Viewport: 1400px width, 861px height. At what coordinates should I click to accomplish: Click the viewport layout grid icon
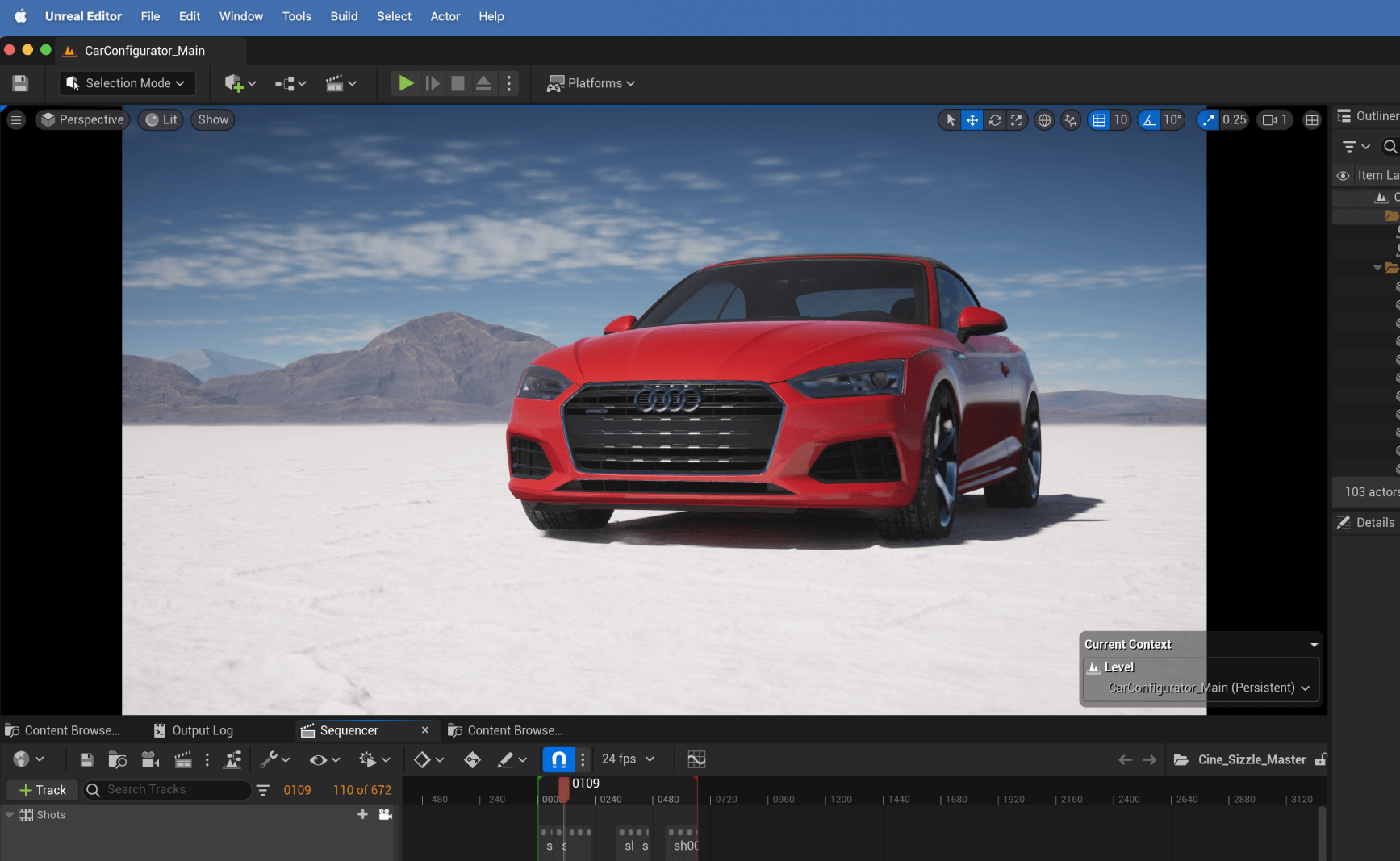[1312, 120]
